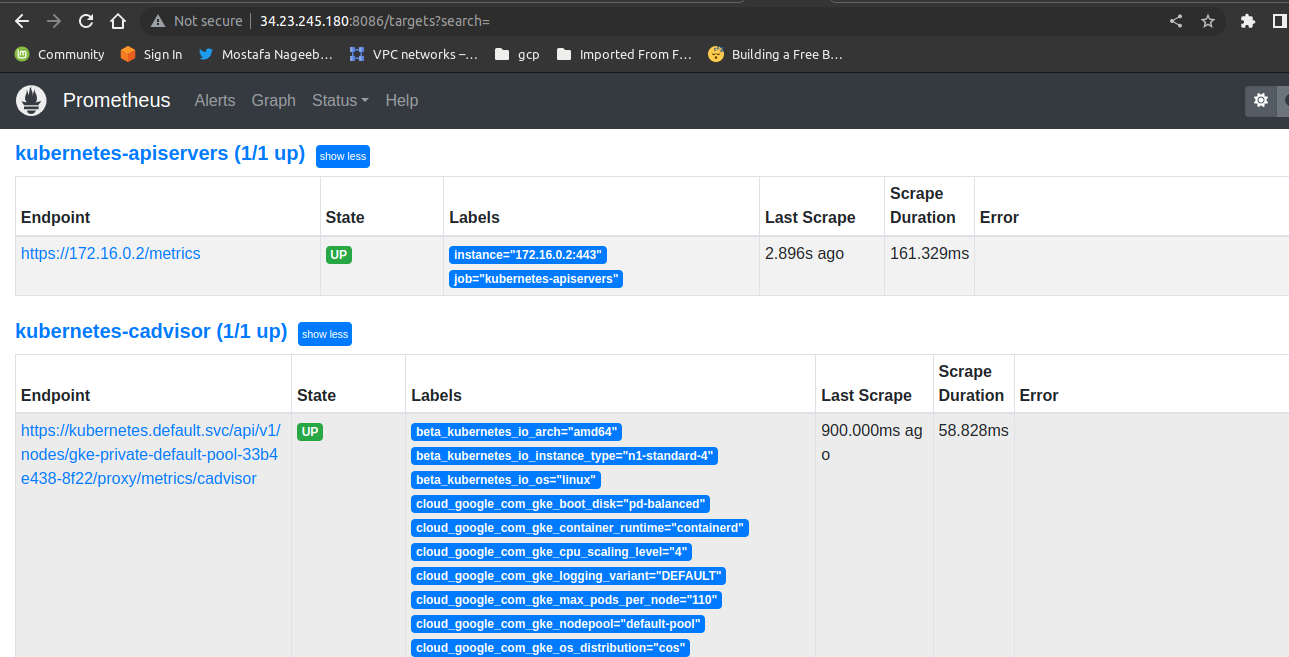The width and height of the screenshot is (1289, 657).
Task: Click the UP badge for cadvisor row
Action: click(x=310, y=432)
